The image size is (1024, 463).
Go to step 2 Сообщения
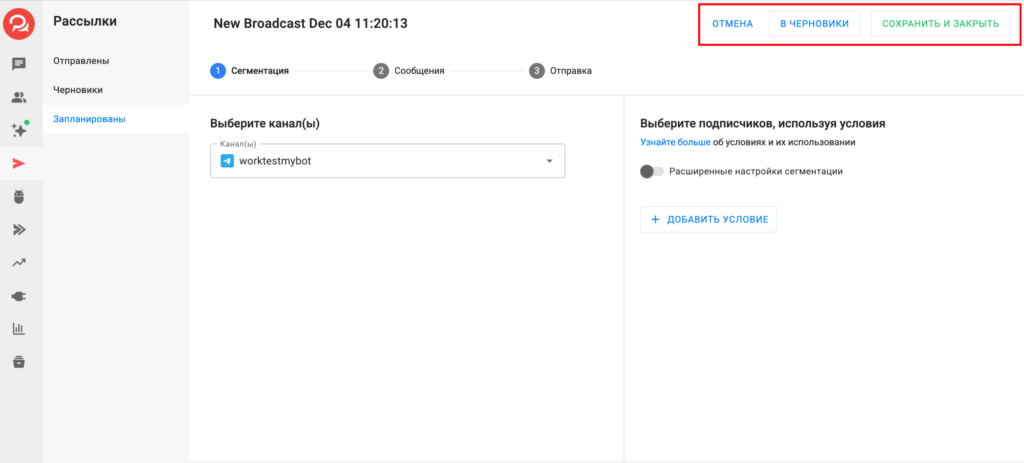click(409, 71)
